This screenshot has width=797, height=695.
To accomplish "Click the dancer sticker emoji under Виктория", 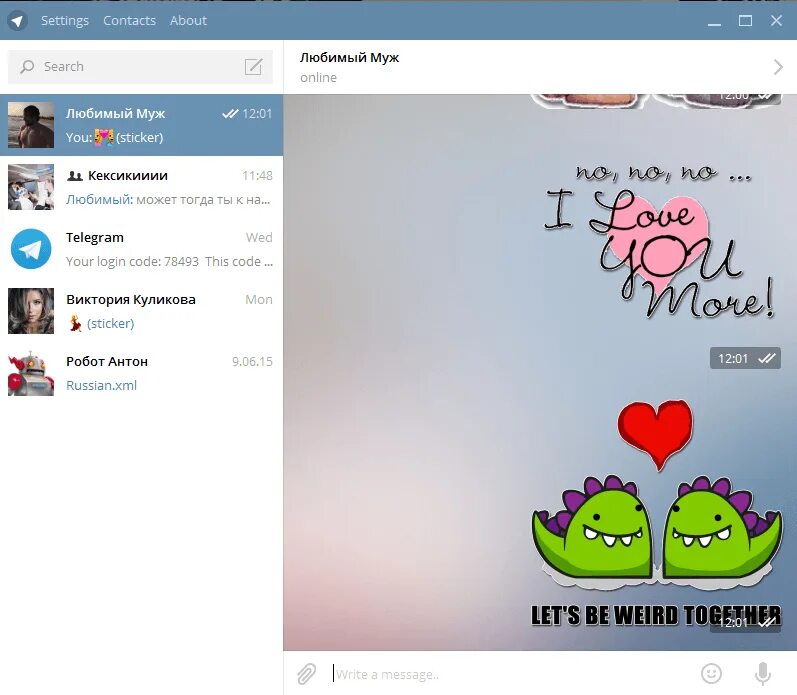I will pyautogui.click(x=75, y=323).
